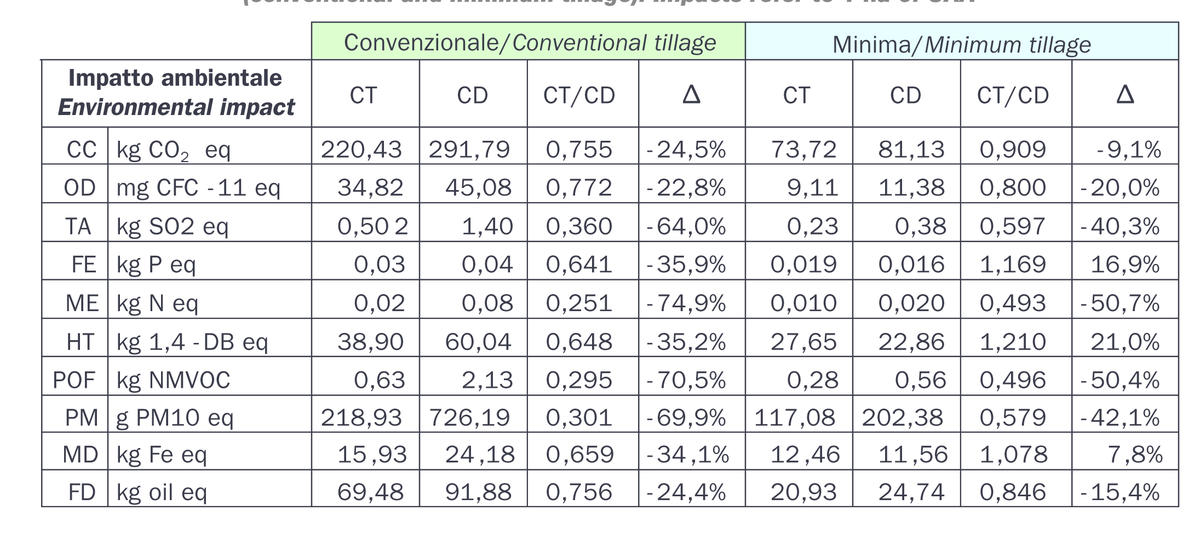
Task: Click the CD header under Minimum tillage
Action: click(x=905, y=95)
